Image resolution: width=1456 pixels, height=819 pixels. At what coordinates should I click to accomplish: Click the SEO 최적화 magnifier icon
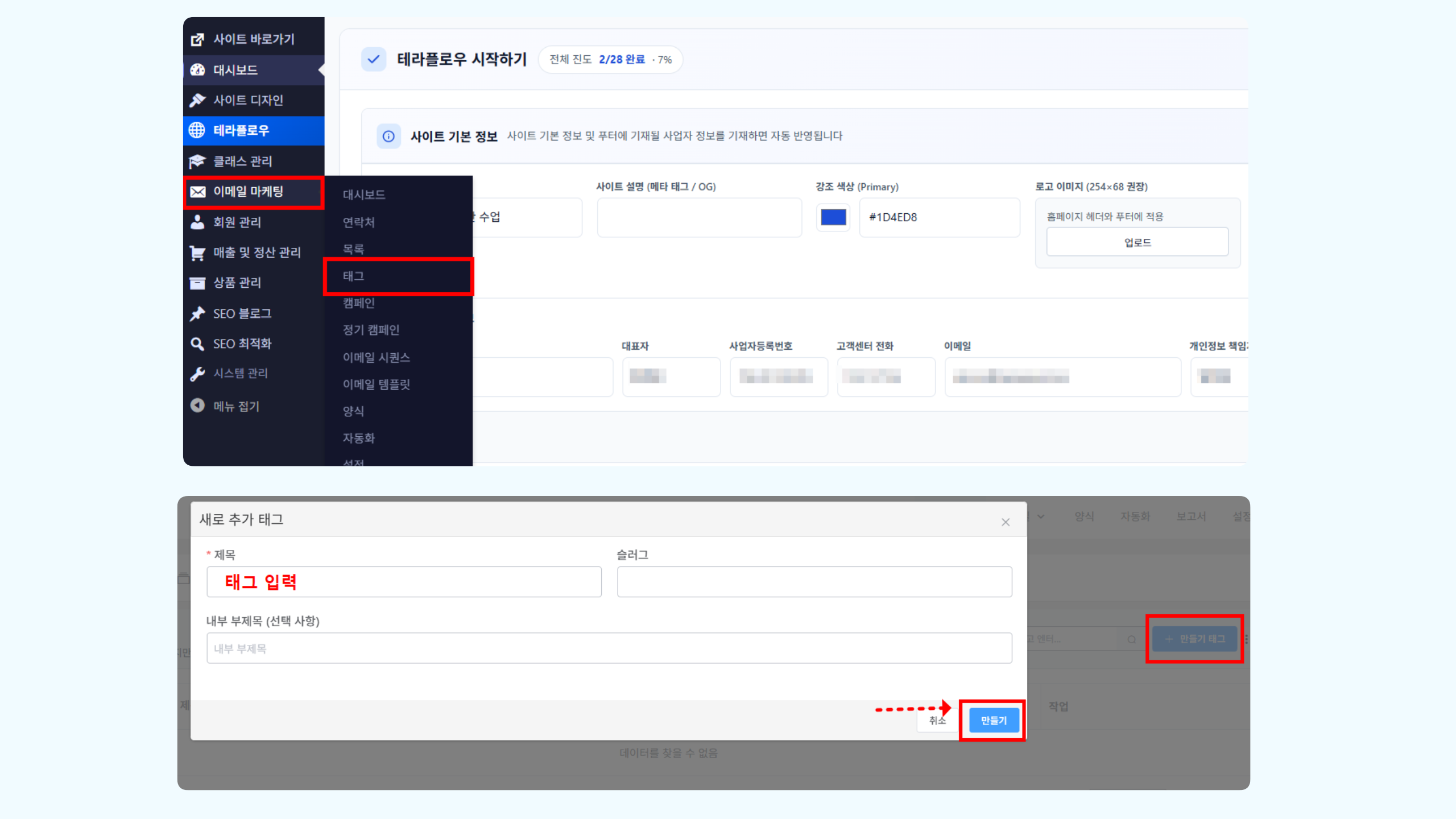tap(197, 344)
